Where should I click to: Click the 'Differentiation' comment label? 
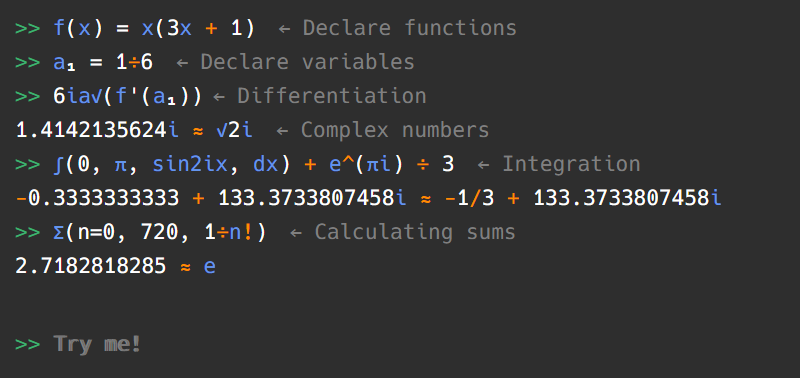[x=332, y=96]
